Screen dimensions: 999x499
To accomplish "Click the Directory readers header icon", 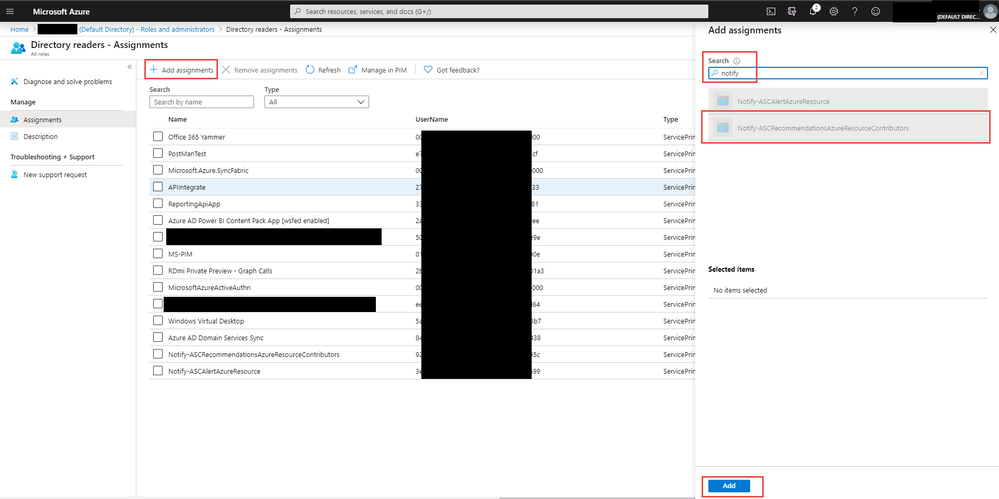I will (x=18, y=48).
